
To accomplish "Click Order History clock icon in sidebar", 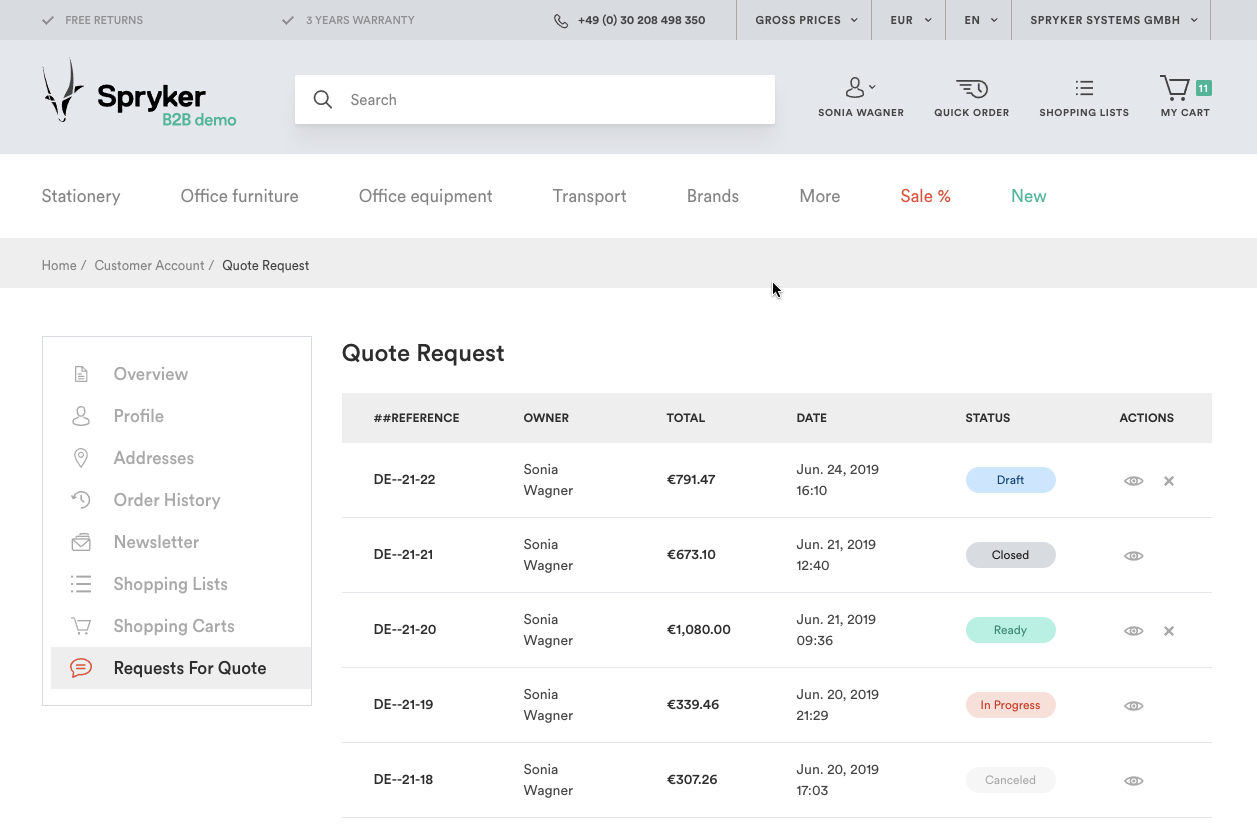I will tap(81, 500).
